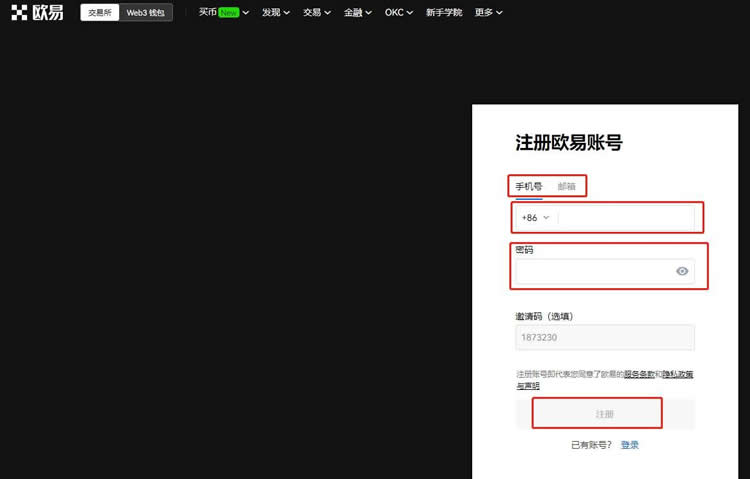Open the 金融 dropdown
Image resolution: width=750 pixels, height=479 pixels.
(x=357, y=13)
